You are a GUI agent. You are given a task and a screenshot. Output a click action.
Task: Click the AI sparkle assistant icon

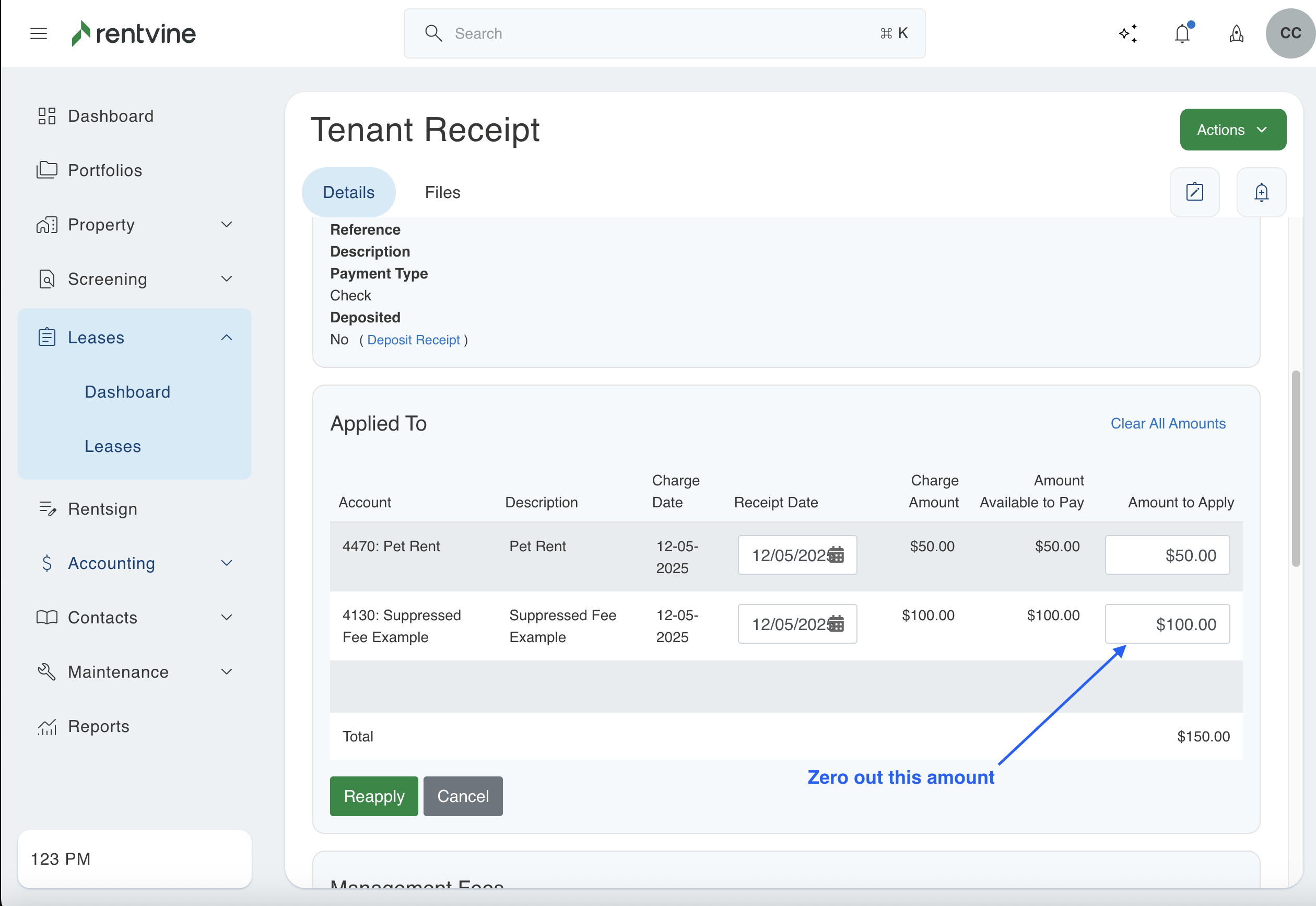point(1128,33)
